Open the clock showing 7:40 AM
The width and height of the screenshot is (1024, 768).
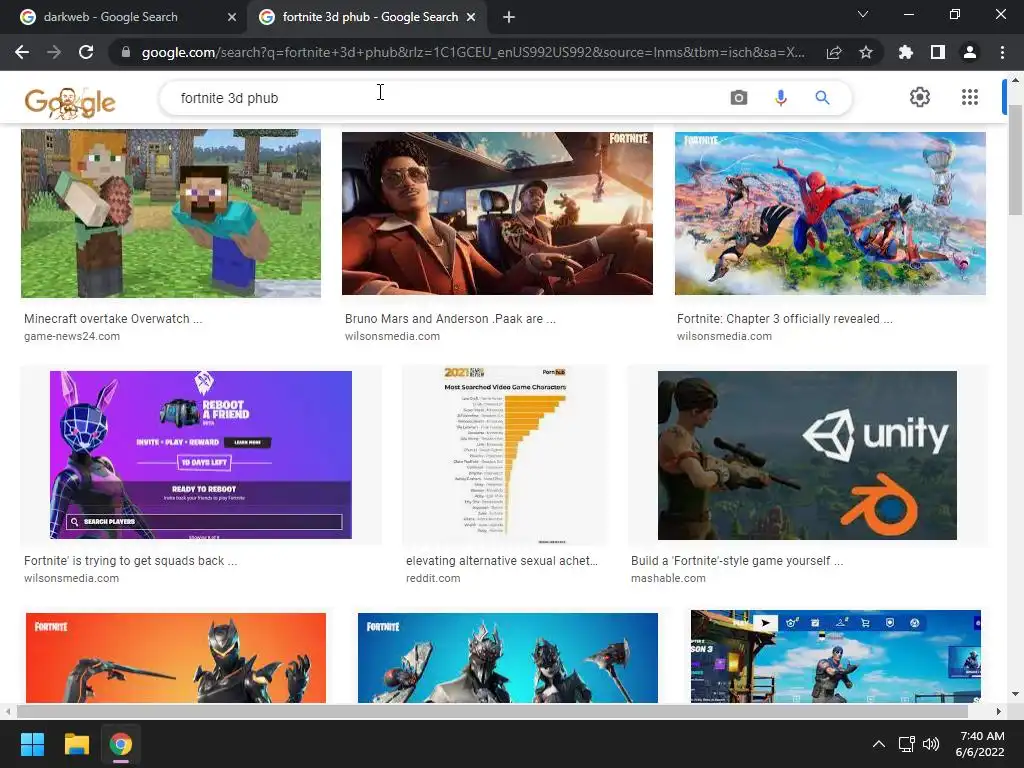(x=980, y=744)
